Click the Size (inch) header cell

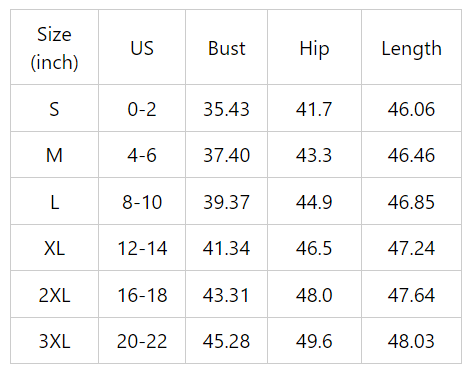pos(54,47)
